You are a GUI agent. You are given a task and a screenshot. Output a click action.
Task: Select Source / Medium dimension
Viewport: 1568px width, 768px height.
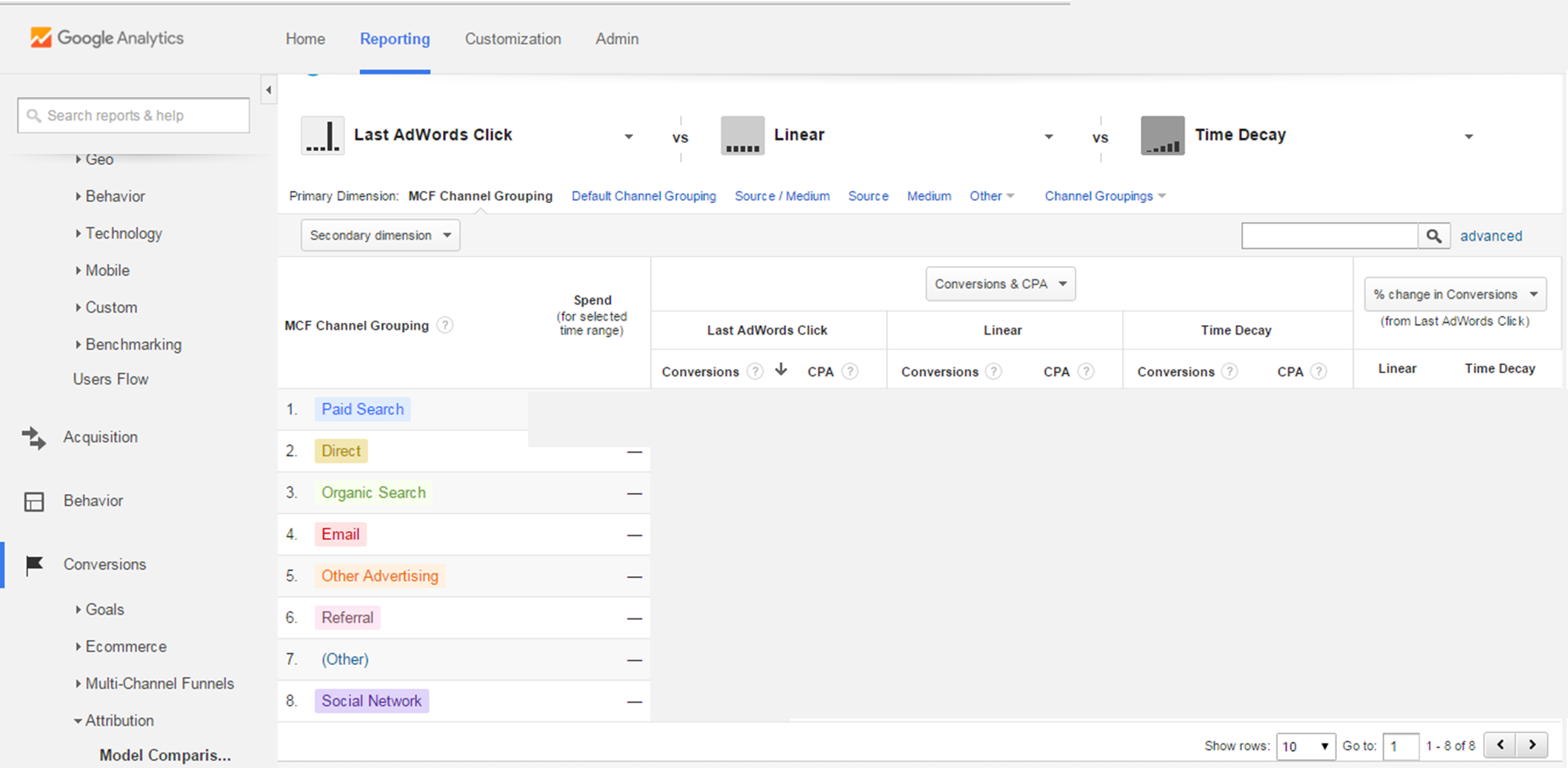point(782,196)
